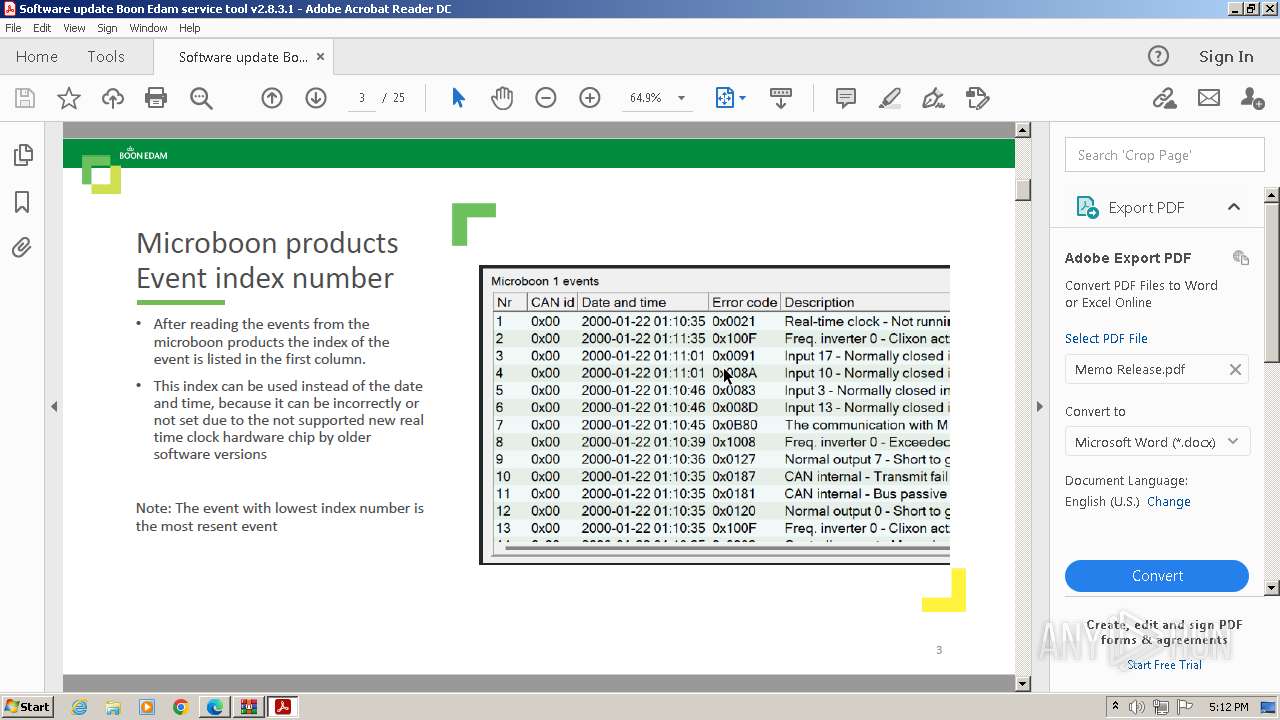This screenshot has height=720, width=1280.
Task: Open the View menu
Action: coord(74,28)
